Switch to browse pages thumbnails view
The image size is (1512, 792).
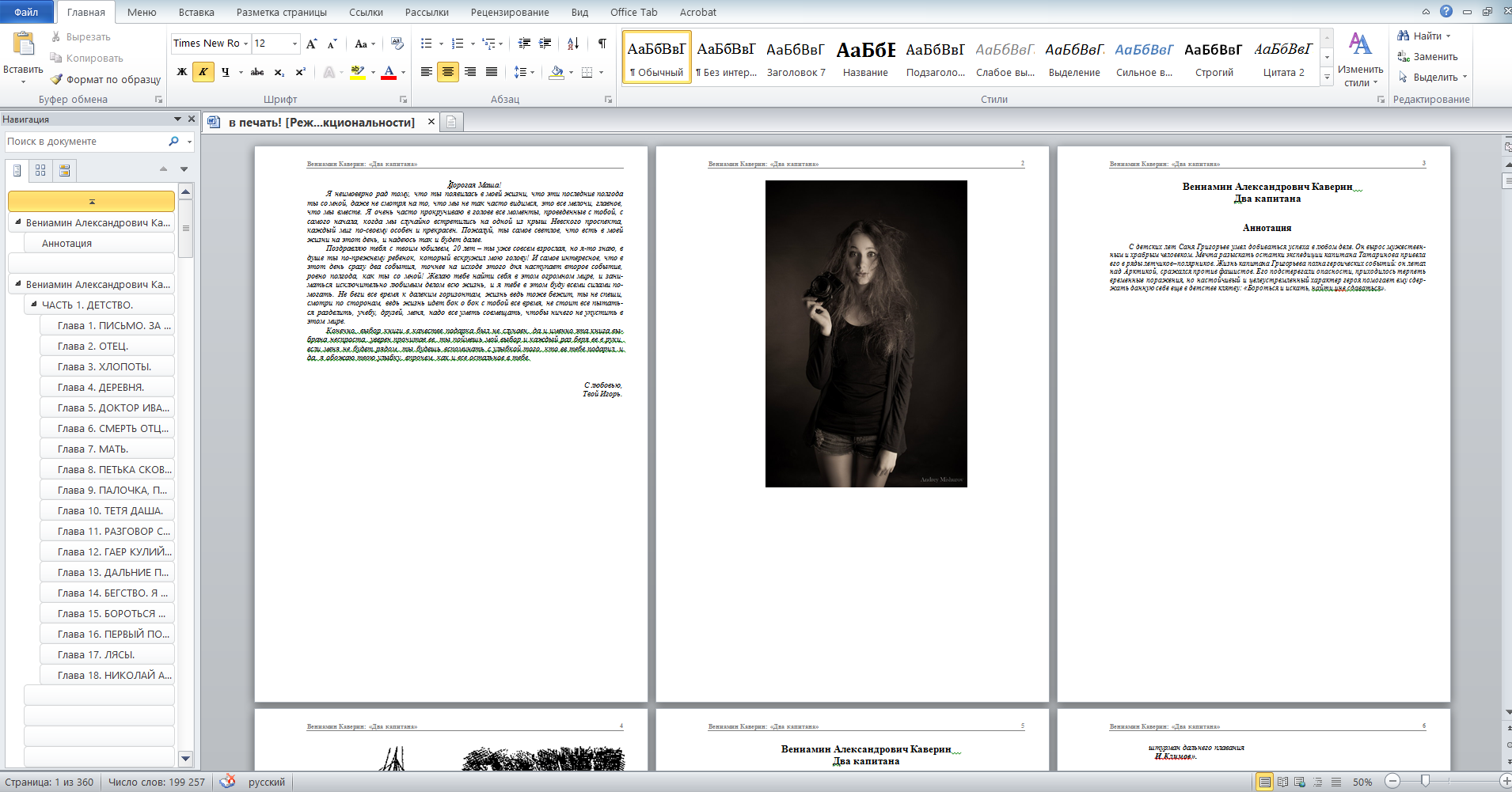click(x=40, y=170)
